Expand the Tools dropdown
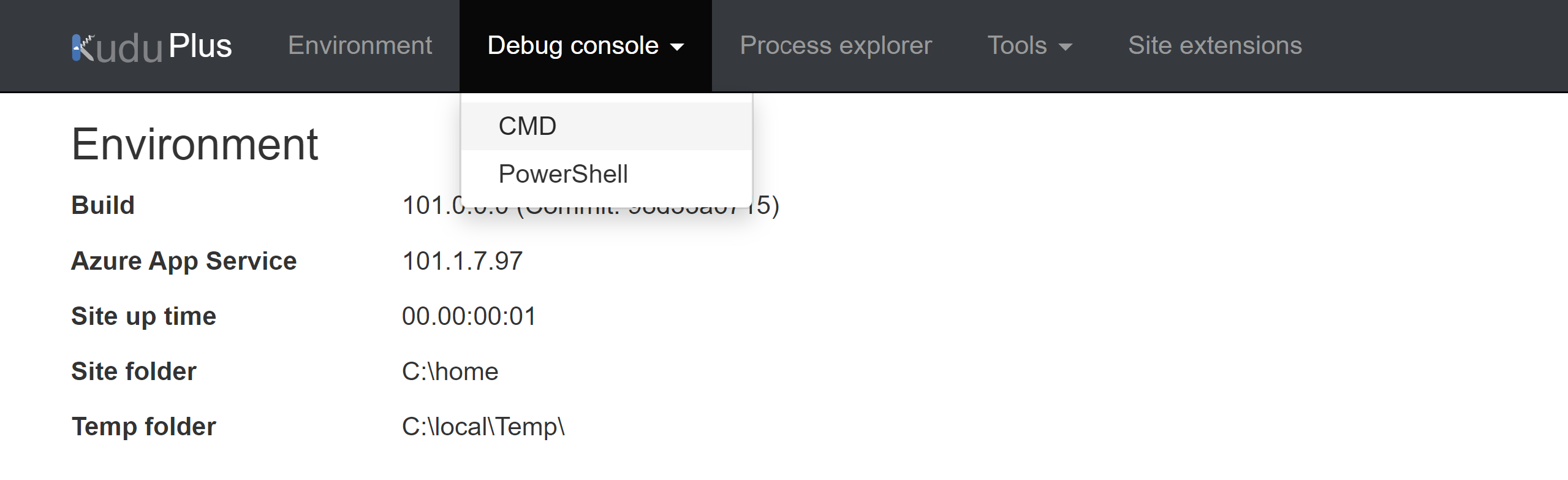 pyautogui.click(x=1029, y=46)
